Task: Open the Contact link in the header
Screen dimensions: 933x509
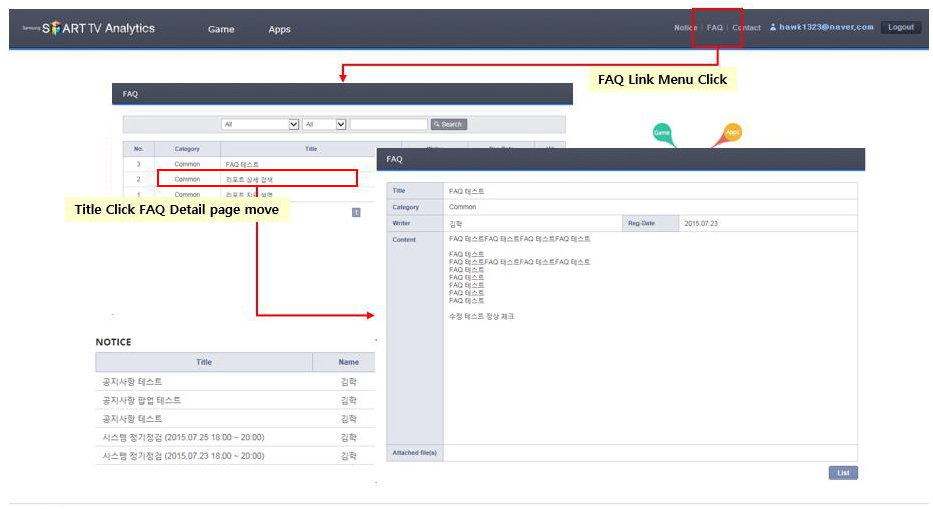Action: point(746,27)
